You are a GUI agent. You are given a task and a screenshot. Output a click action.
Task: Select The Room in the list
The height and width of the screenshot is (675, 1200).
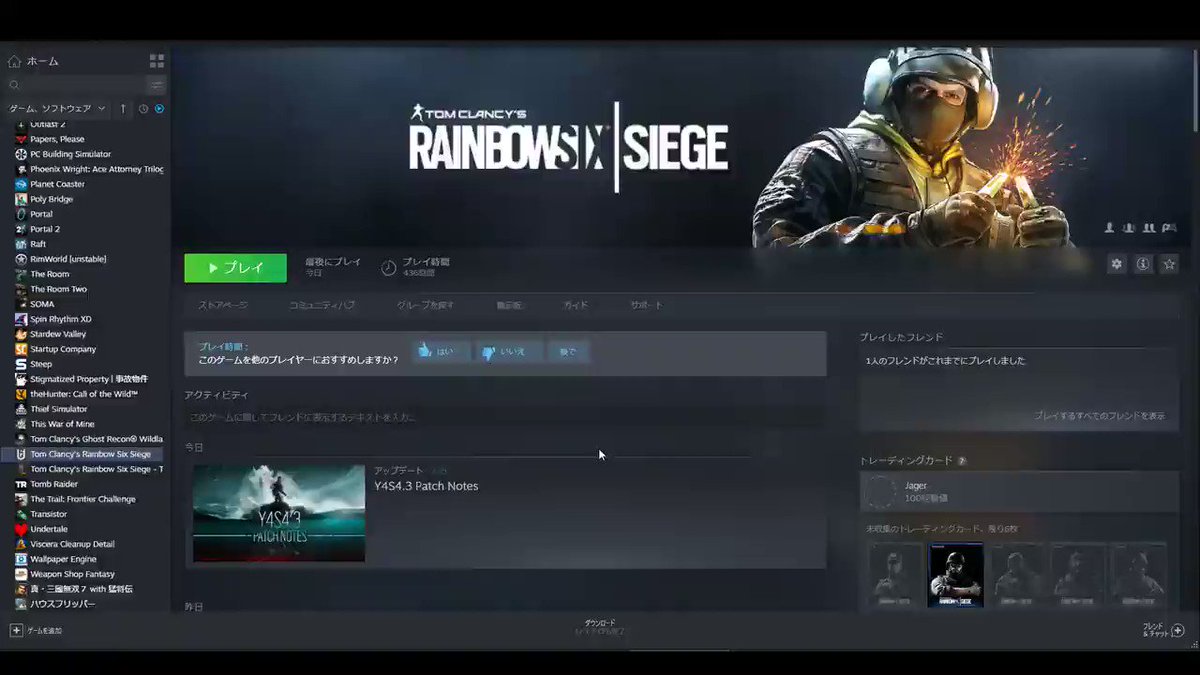click(50, 274)
